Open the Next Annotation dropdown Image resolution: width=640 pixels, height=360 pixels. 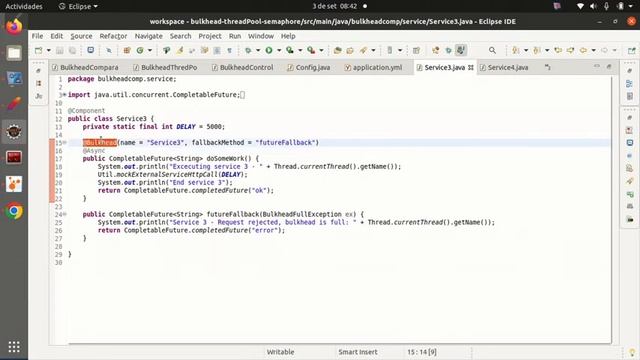point(526,50)
